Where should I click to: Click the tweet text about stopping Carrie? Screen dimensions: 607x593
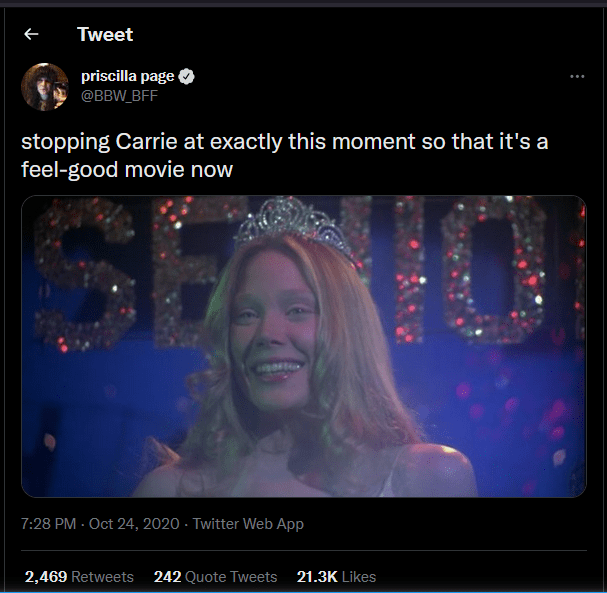(x=284, y=142)
